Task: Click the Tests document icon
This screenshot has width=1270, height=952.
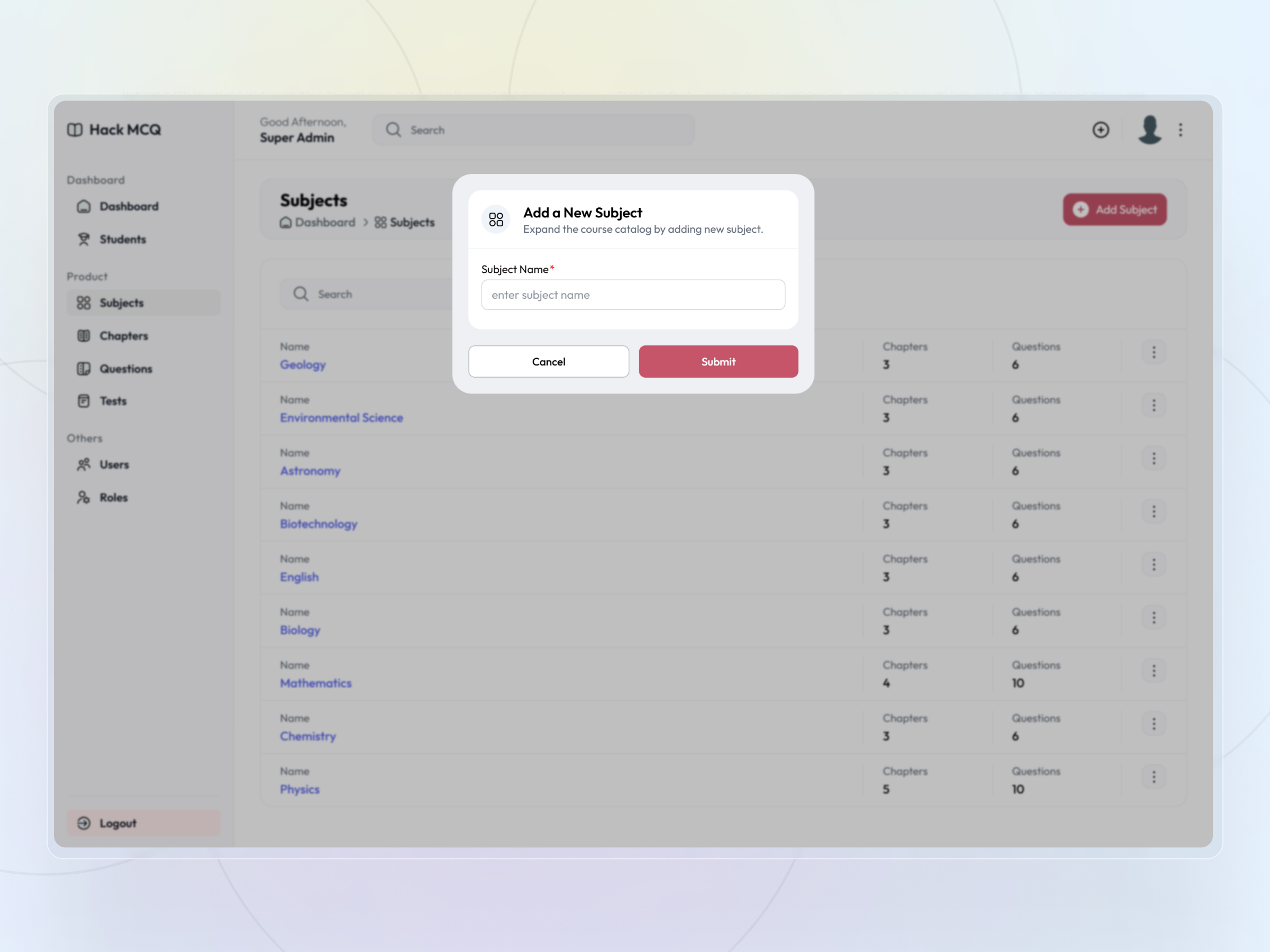Action: click(84, 400)
